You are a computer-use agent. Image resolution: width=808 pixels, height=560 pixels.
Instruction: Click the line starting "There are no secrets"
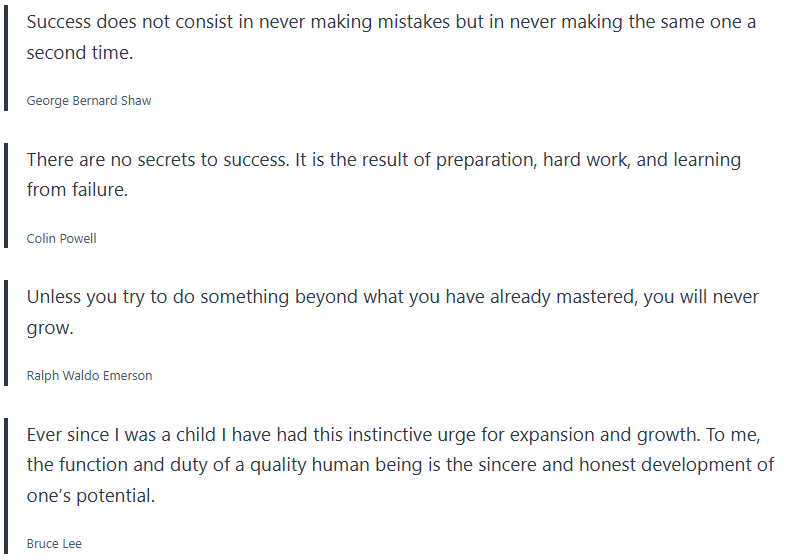point(383,160)
